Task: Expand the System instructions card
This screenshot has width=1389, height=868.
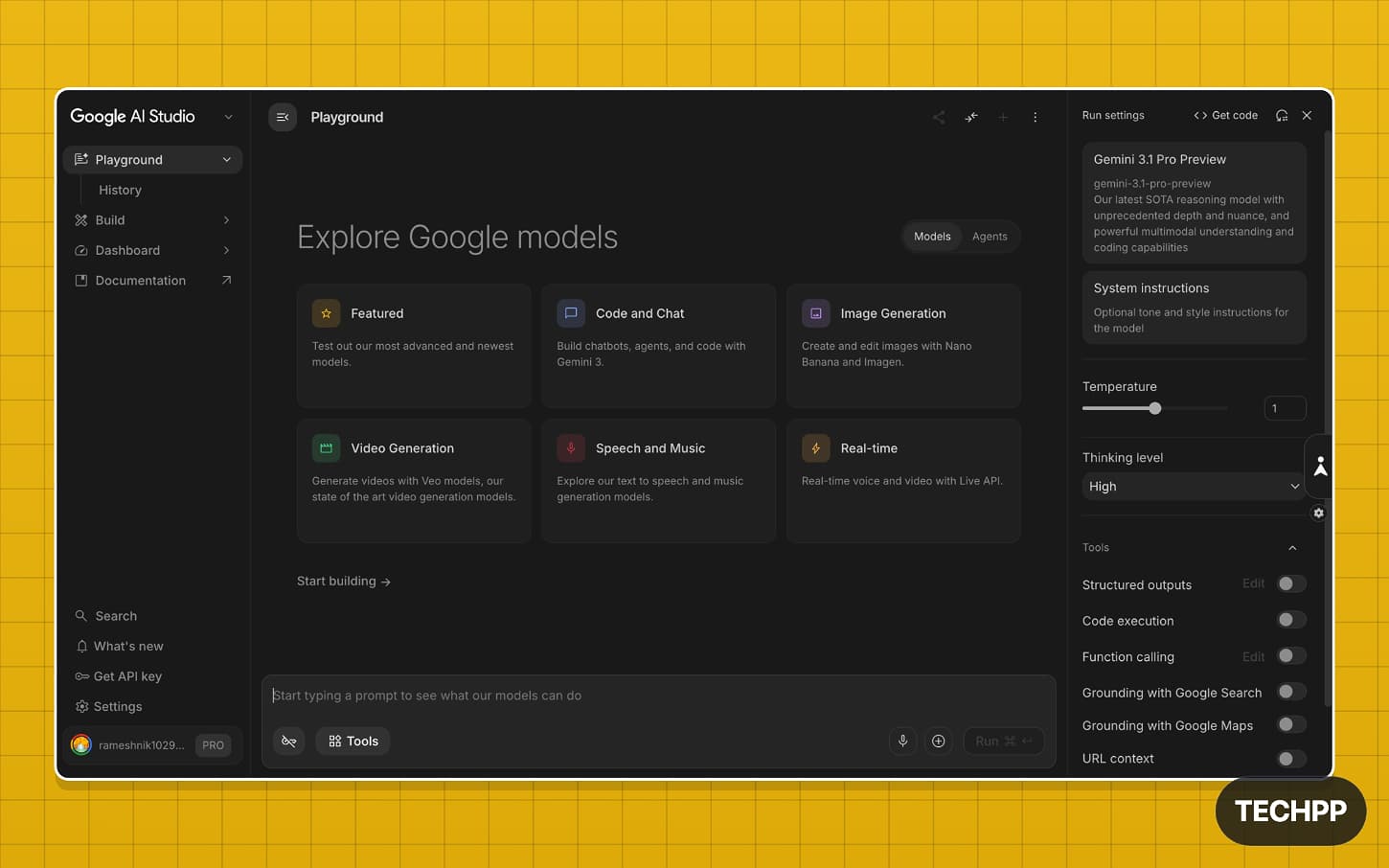Action: coord(1194,308)
